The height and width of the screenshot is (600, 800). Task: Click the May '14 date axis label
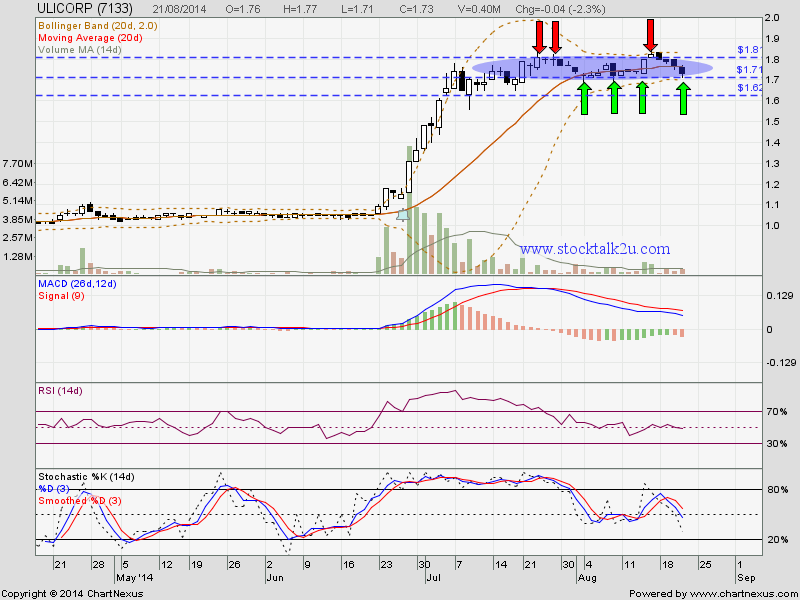tap(133, 578)
